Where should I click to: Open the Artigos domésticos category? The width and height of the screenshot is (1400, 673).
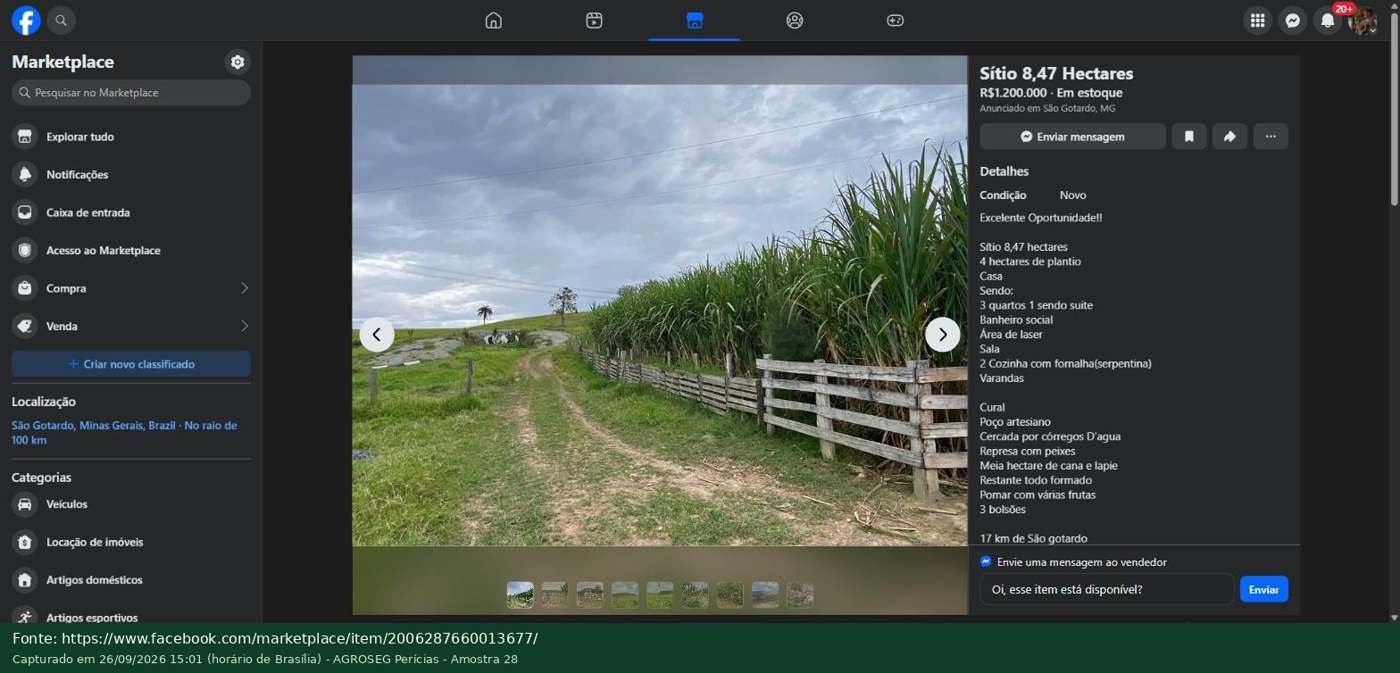click(131, 581)
